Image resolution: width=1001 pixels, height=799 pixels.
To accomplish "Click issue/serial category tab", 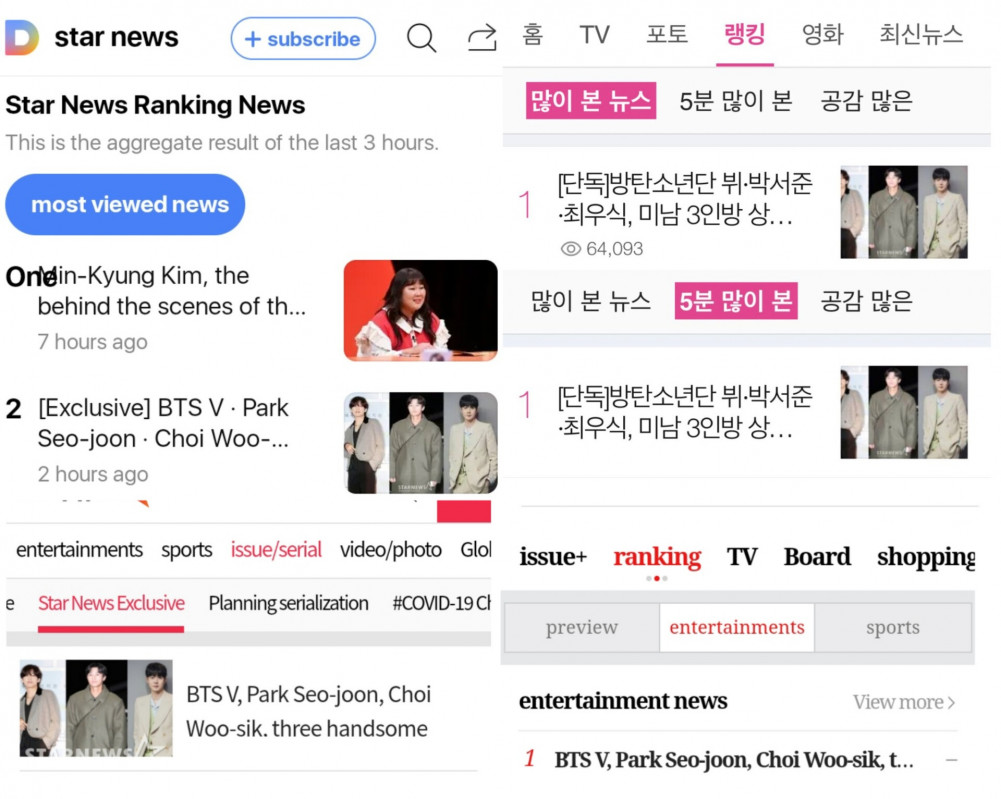I will pos(276,549).
